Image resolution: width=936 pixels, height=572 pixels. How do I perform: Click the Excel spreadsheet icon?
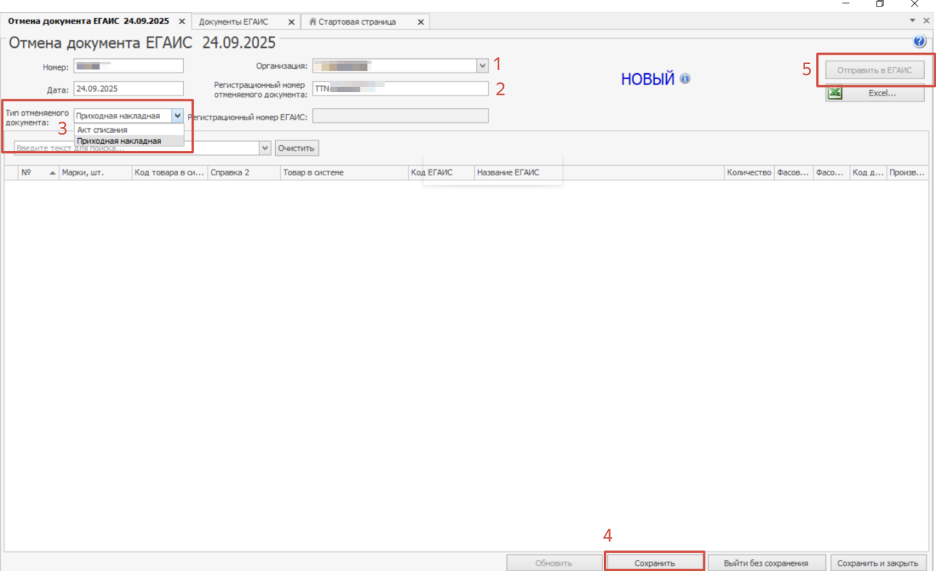pos(835,93)
